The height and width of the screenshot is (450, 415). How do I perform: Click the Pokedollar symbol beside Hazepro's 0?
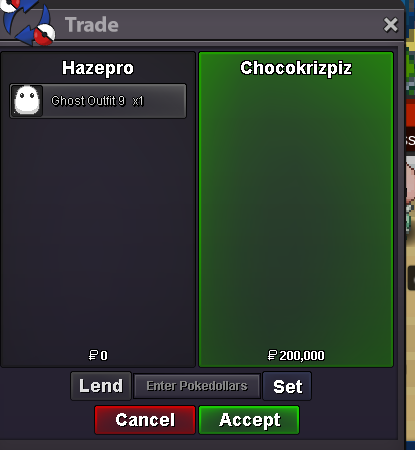tap(93, 355)
